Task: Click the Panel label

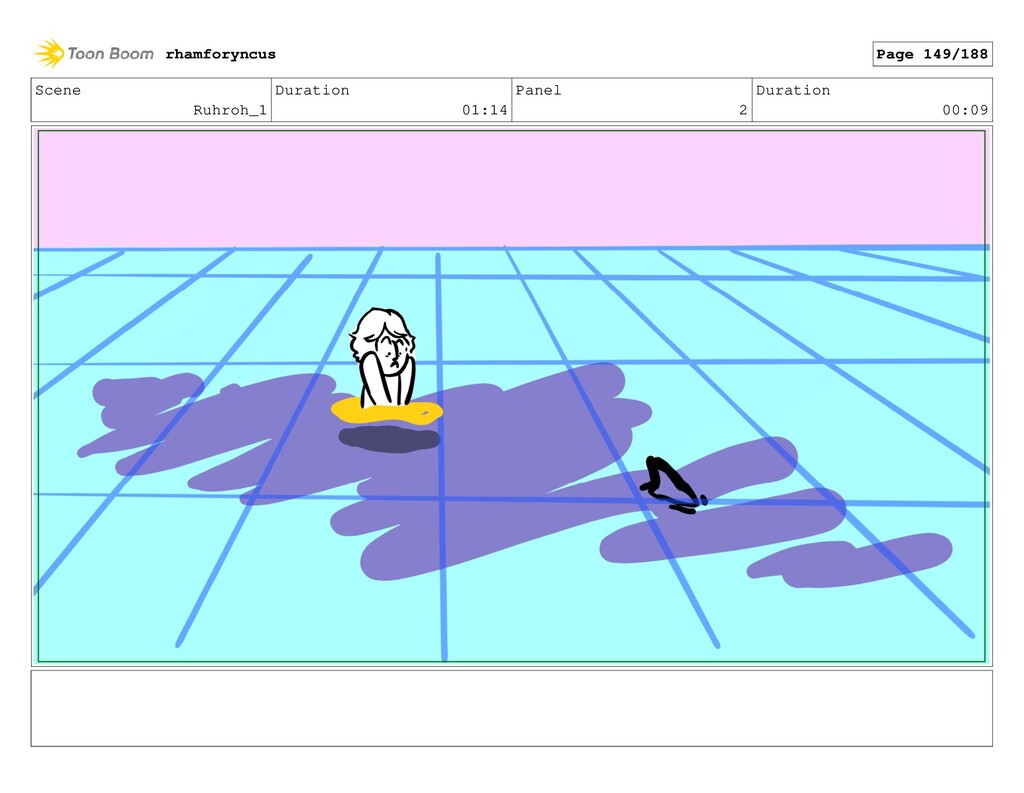Action: [538, 90]
